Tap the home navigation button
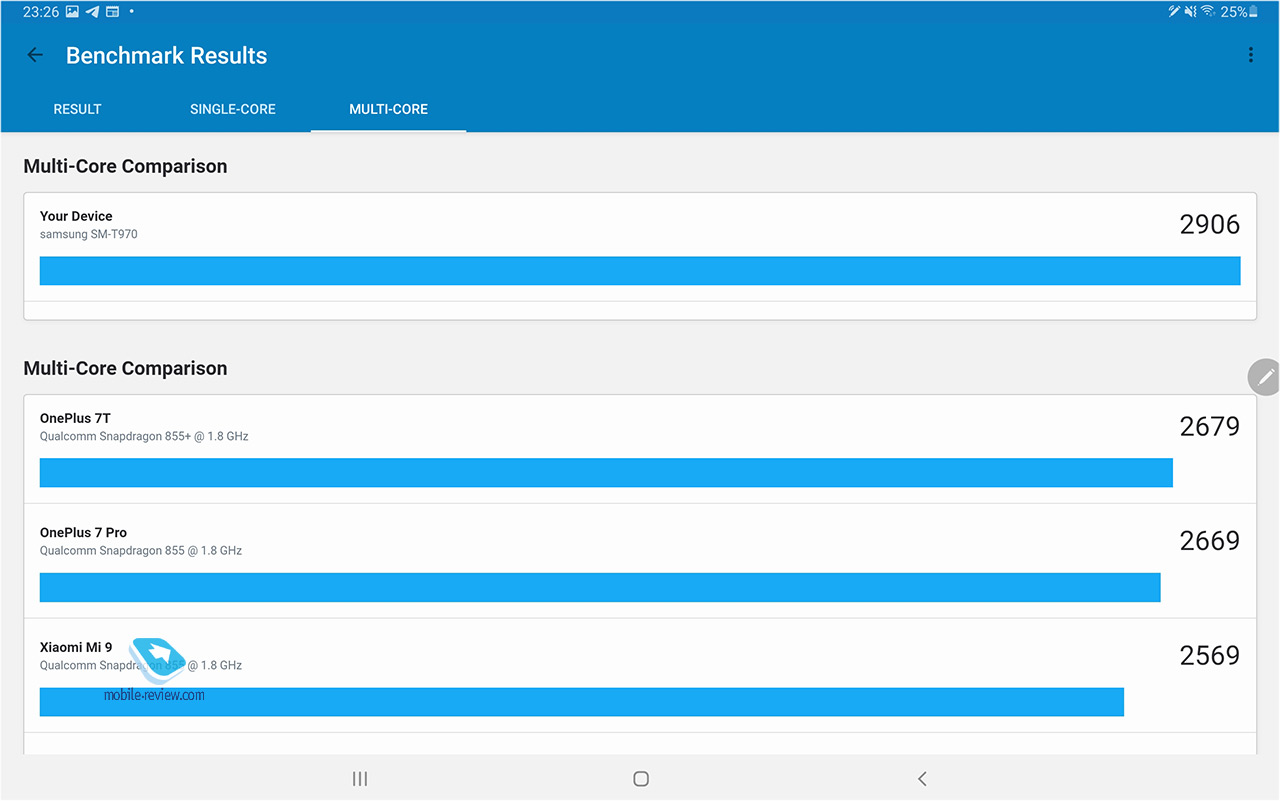The image size is (1280, 801). [x=641, y=779]
